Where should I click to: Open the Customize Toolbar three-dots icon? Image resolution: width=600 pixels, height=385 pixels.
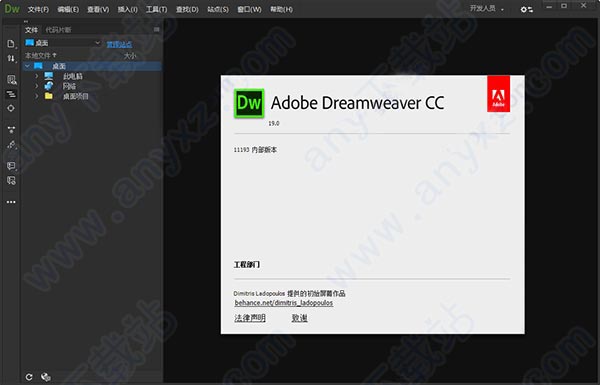click(11, 202)
